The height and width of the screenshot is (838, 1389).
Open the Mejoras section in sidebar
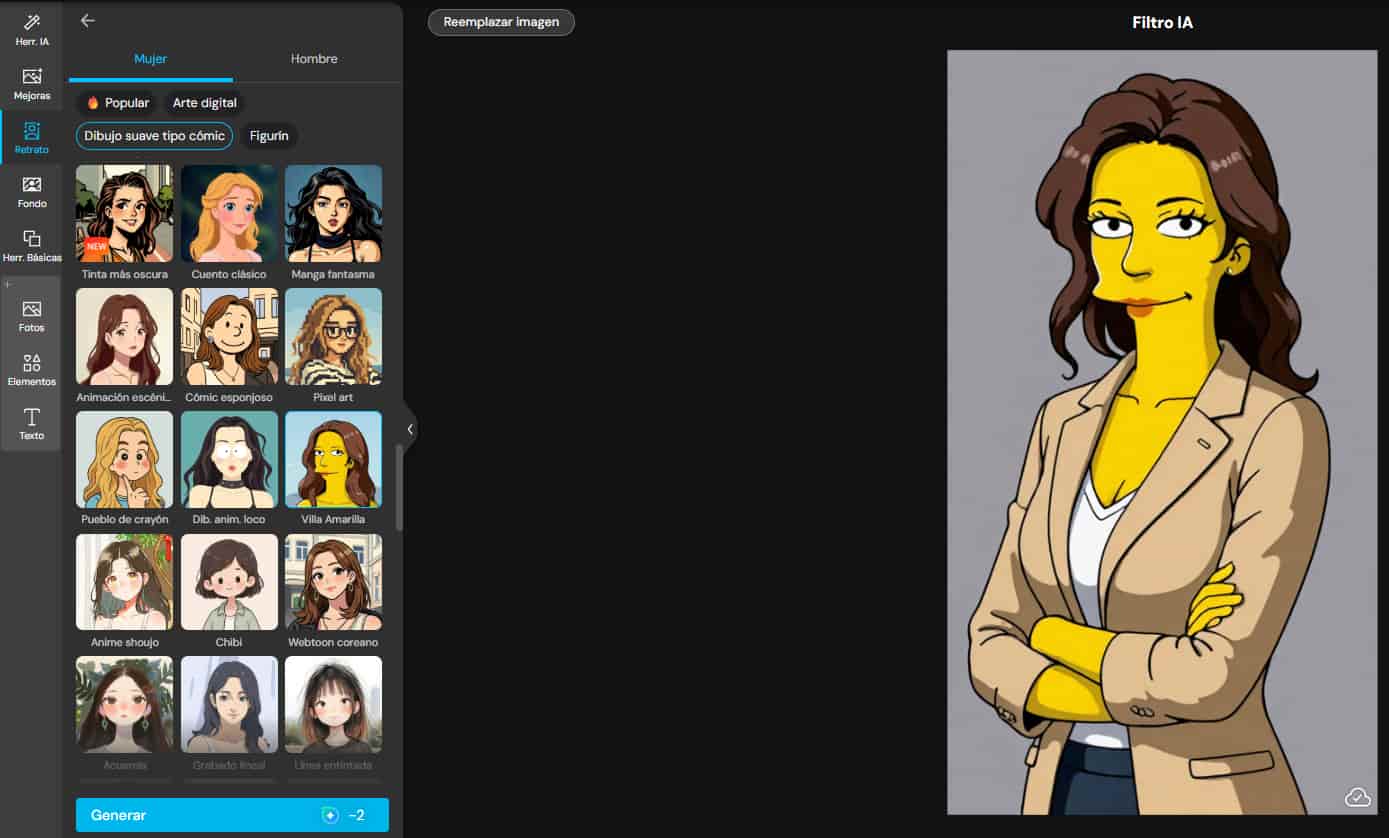pyautogui.click(x=32, y=84)
